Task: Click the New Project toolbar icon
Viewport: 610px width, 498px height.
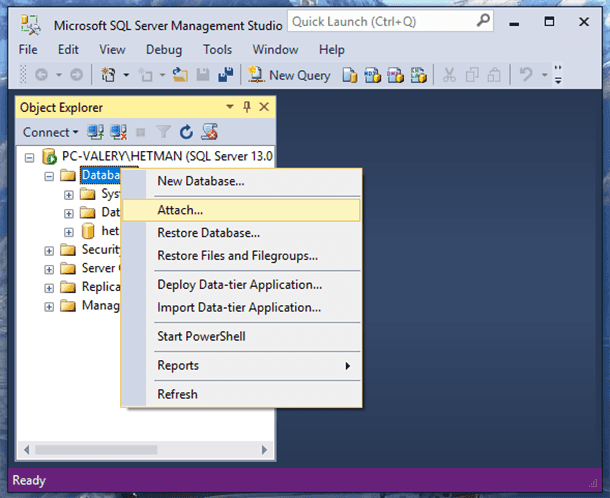Action: click(109, 75)
